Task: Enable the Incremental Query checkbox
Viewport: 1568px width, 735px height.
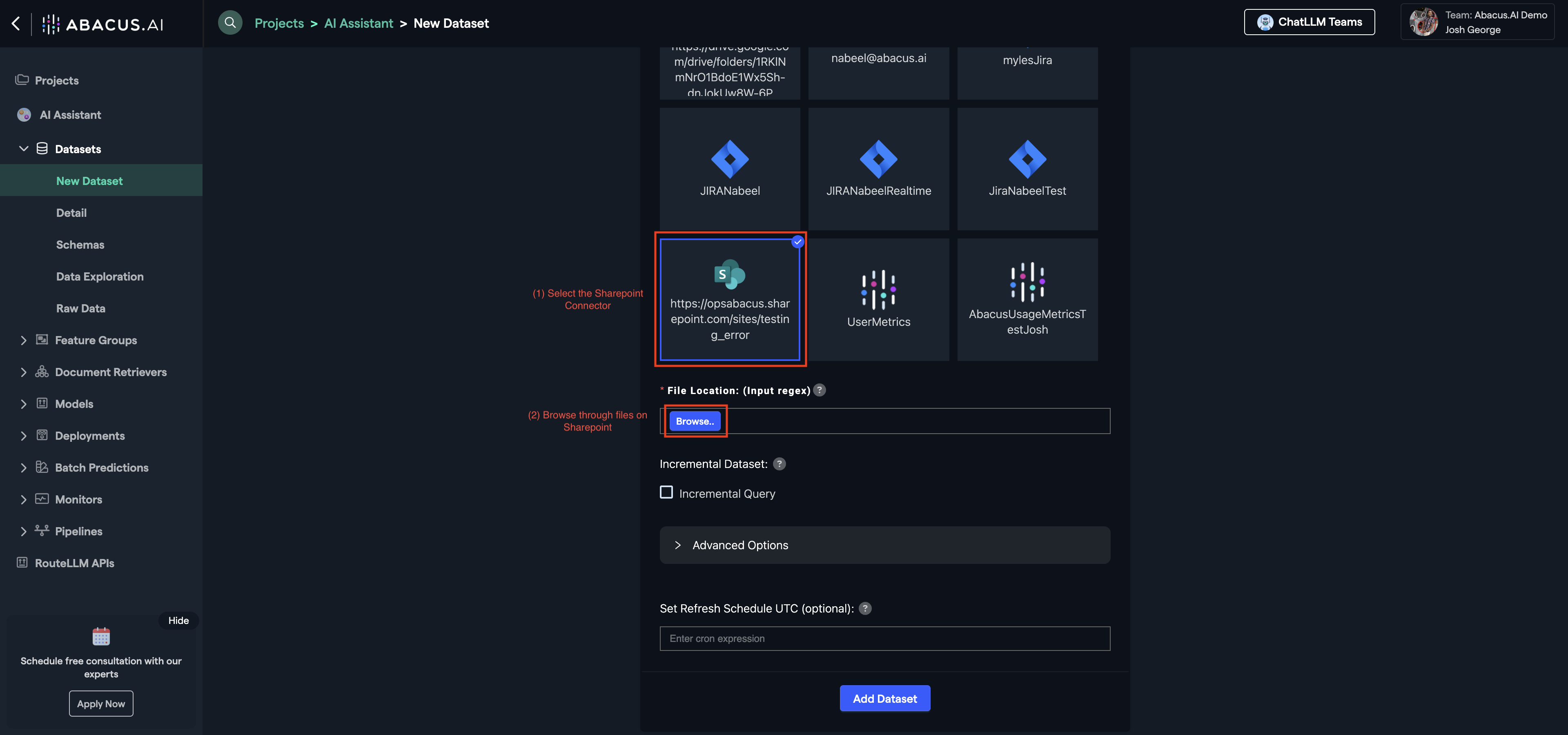Action: click(x=666, y=492)
